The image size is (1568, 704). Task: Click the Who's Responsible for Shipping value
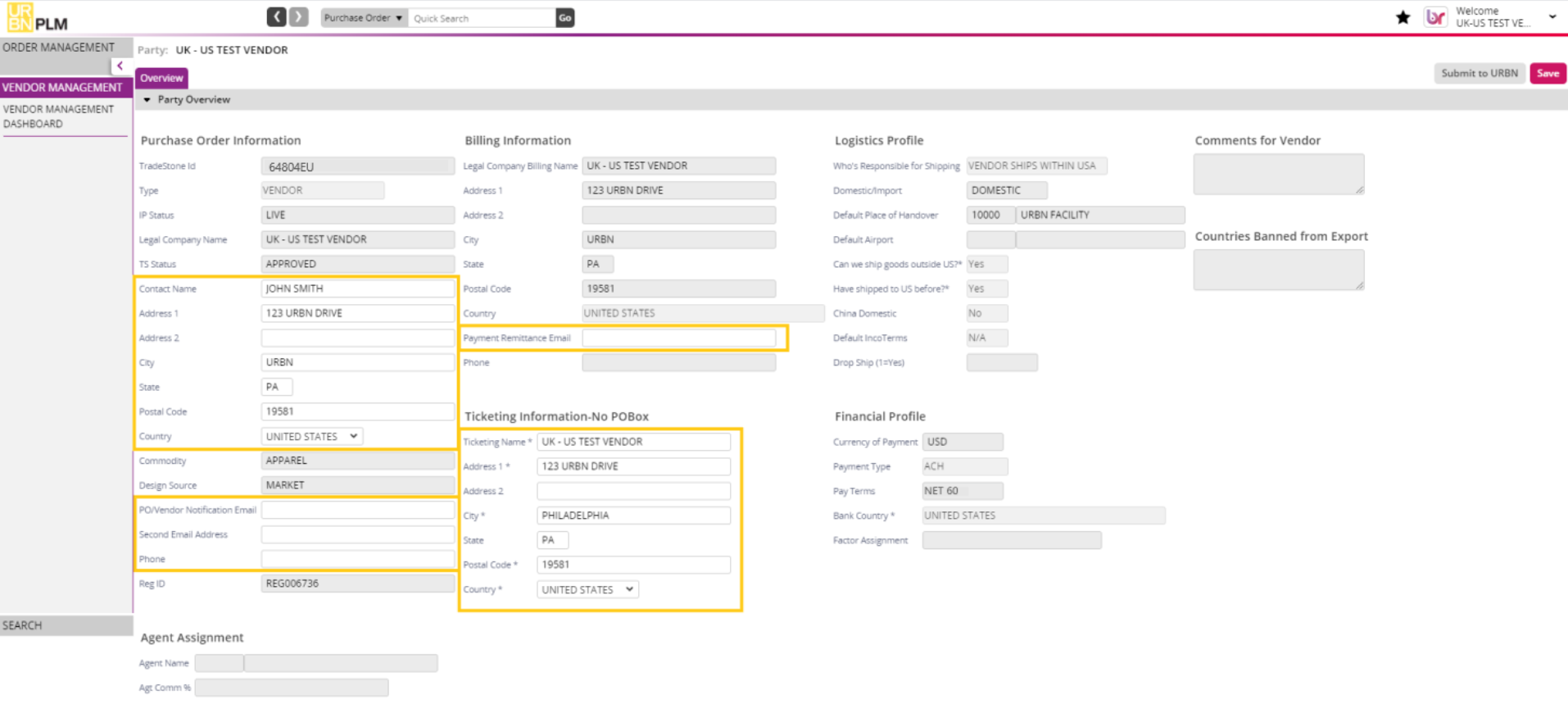pyautogui.click(x=1036, y=166)
